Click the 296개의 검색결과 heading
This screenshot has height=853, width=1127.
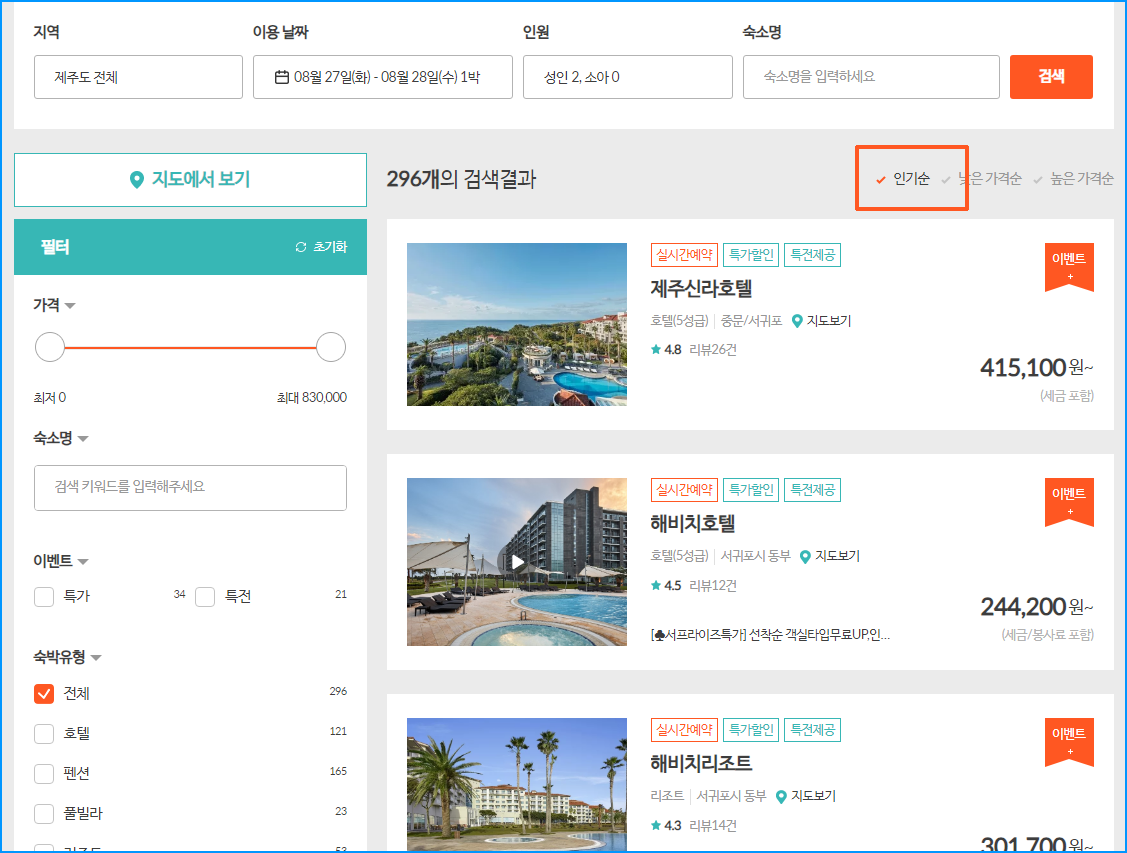[461, 179]
